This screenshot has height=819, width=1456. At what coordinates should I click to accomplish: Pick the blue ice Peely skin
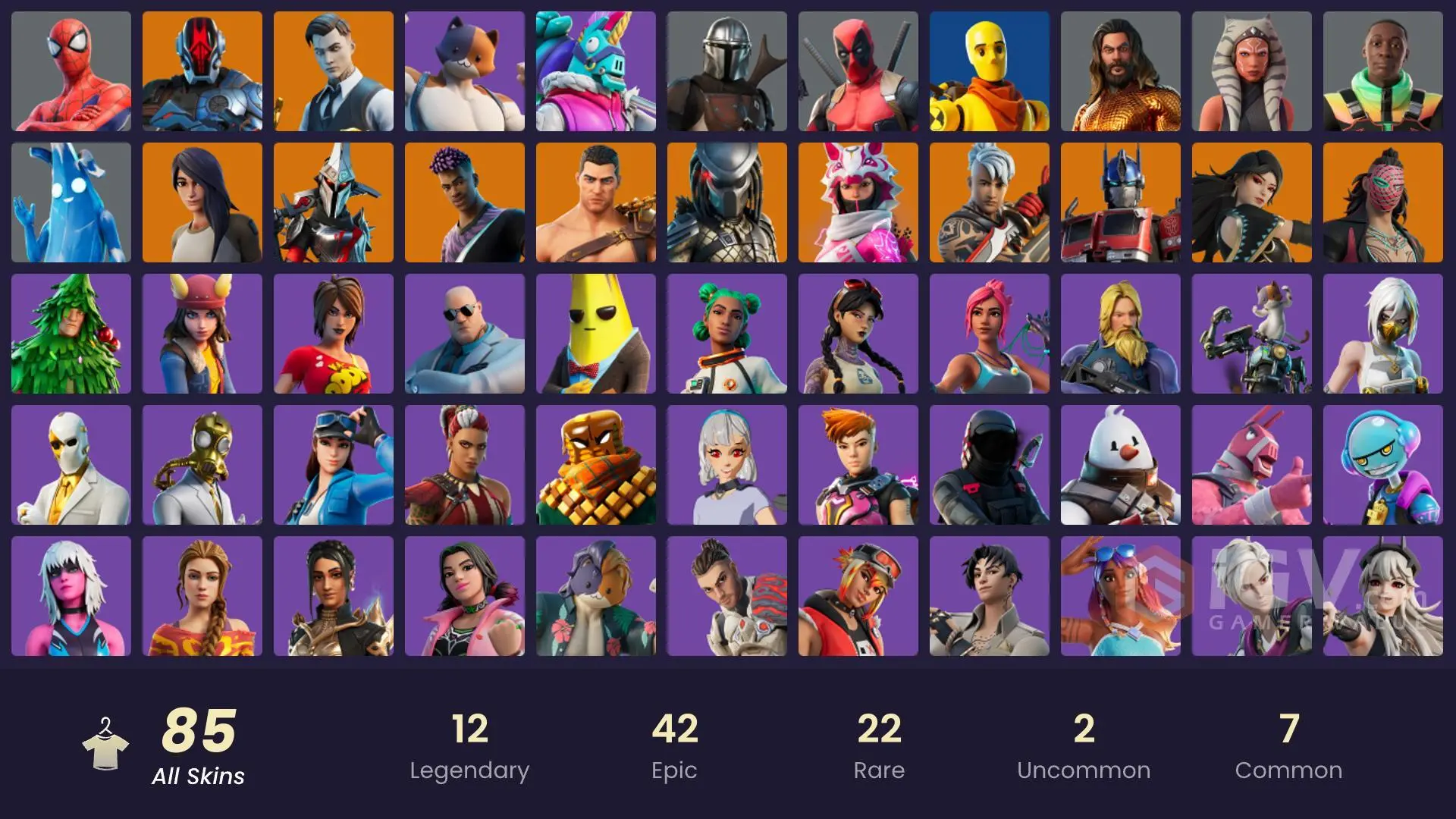[71, 202]
